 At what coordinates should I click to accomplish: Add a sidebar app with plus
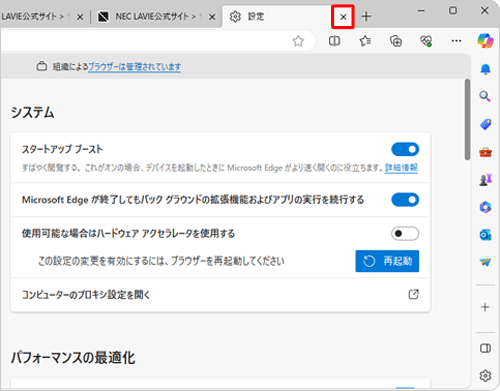[485, 307]
